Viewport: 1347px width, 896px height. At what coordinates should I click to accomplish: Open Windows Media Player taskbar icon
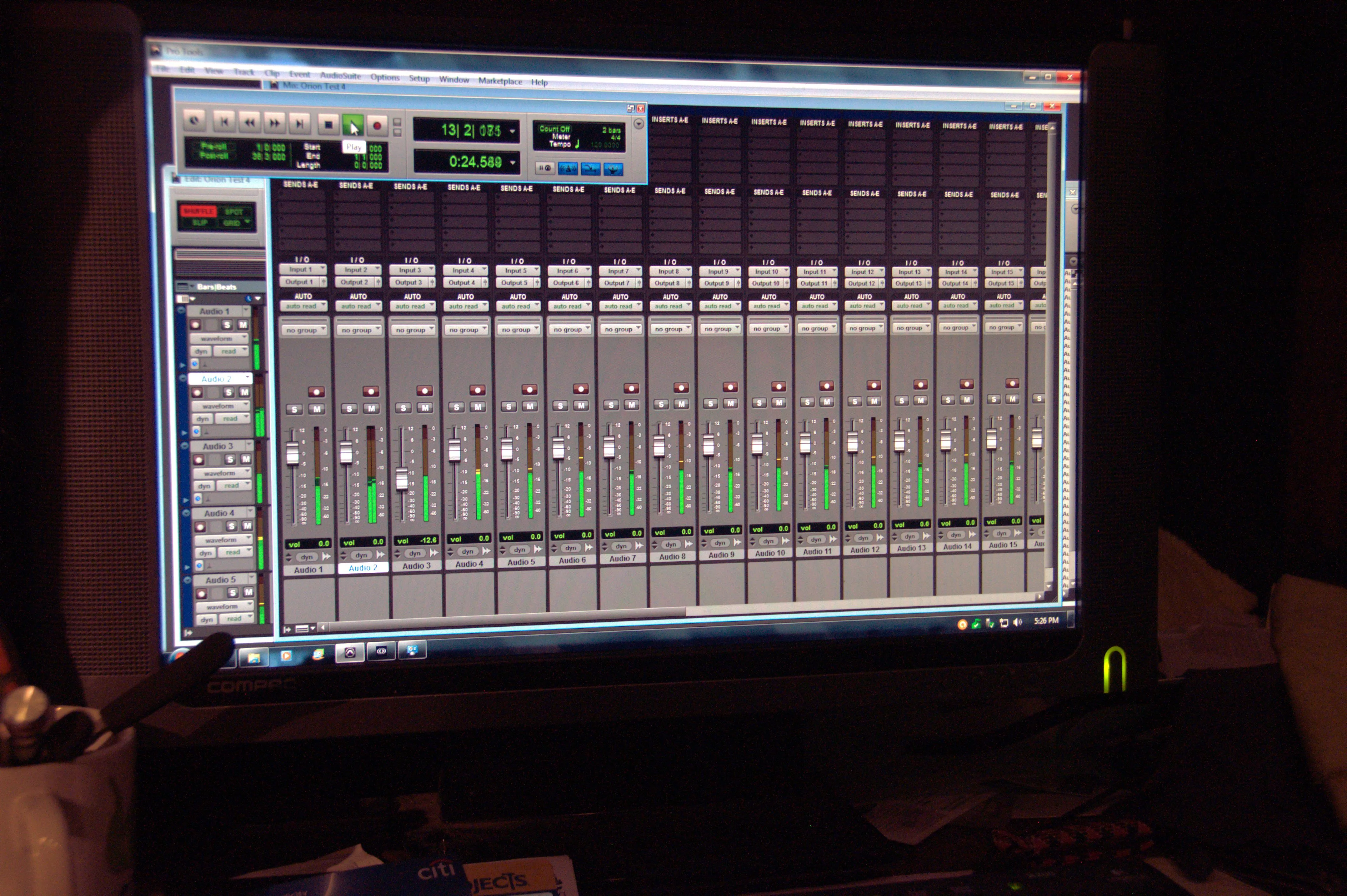[x=286, y=656]
